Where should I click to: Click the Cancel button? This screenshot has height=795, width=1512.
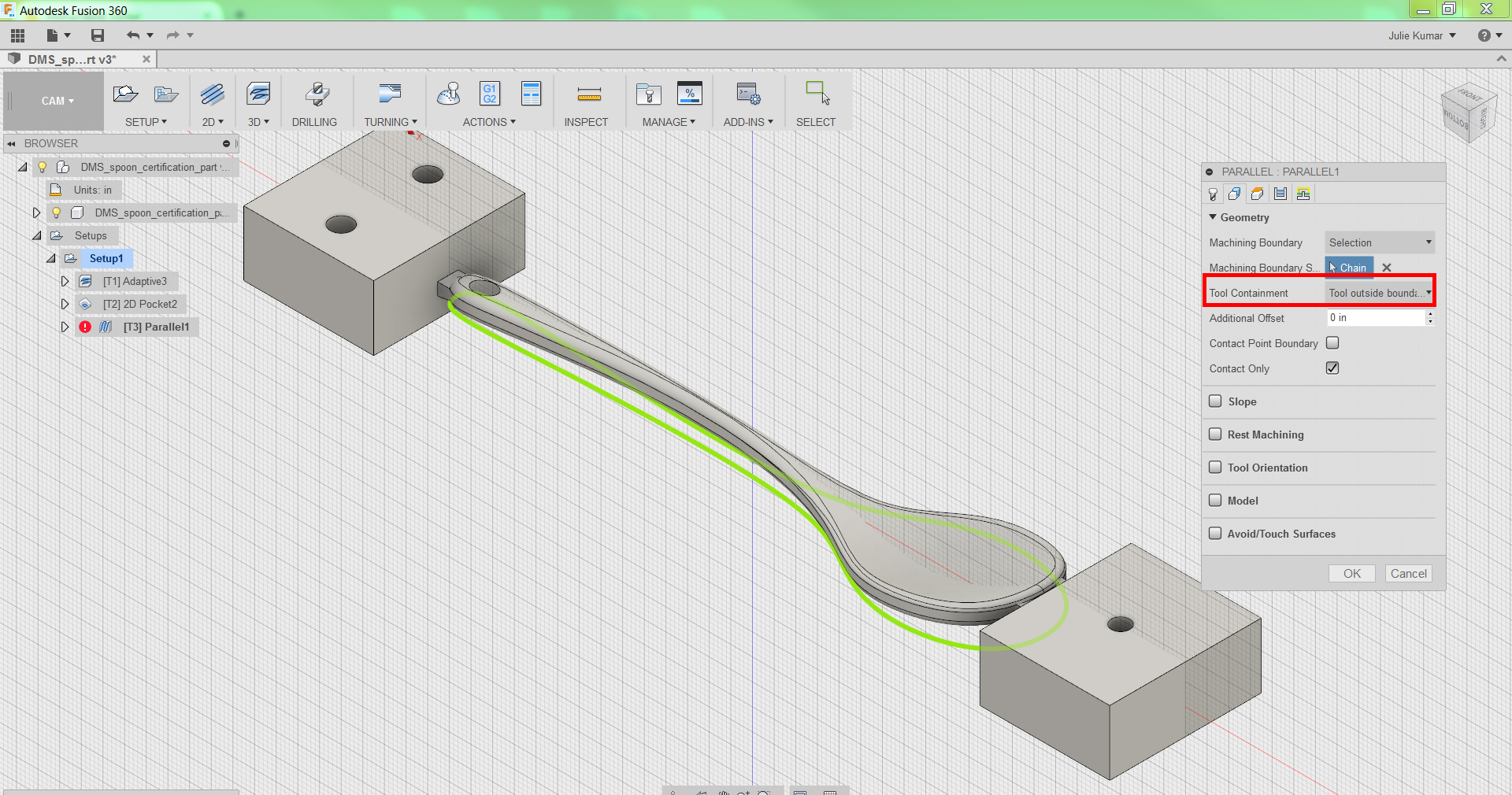(x=1408, y=574)
